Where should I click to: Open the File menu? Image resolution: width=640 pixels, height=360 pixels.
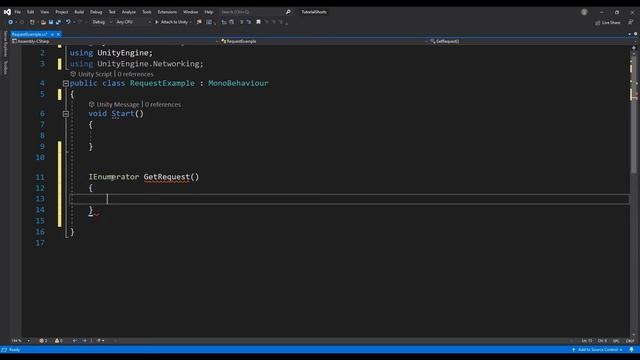click(18, 12)
